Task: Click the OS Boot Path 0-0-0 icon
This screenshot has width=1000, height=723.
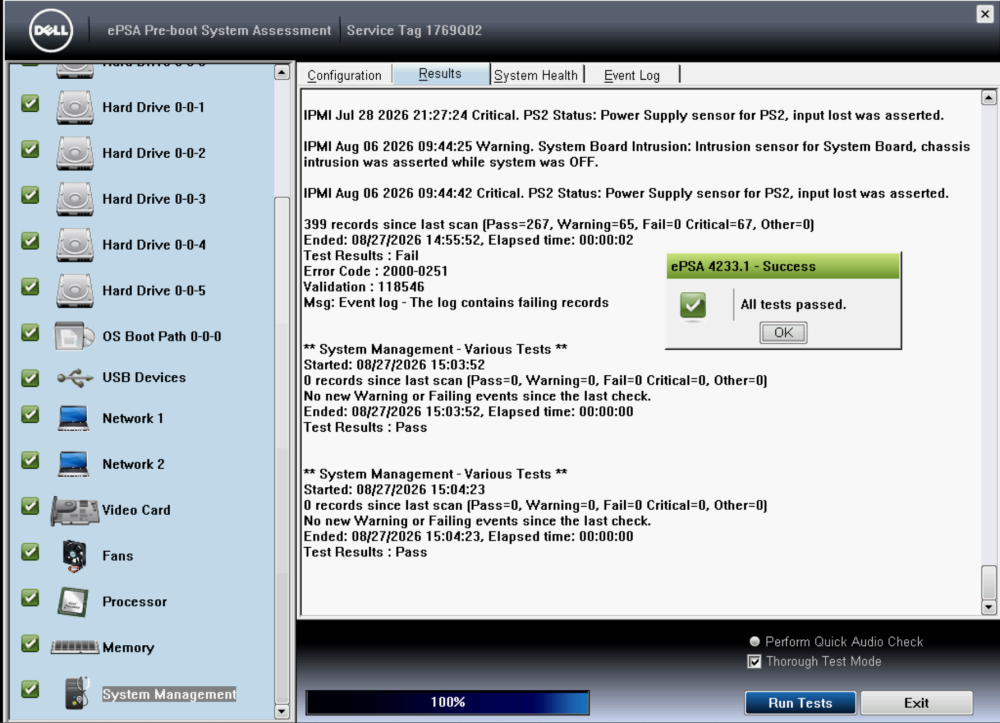Action: (74, 336)
